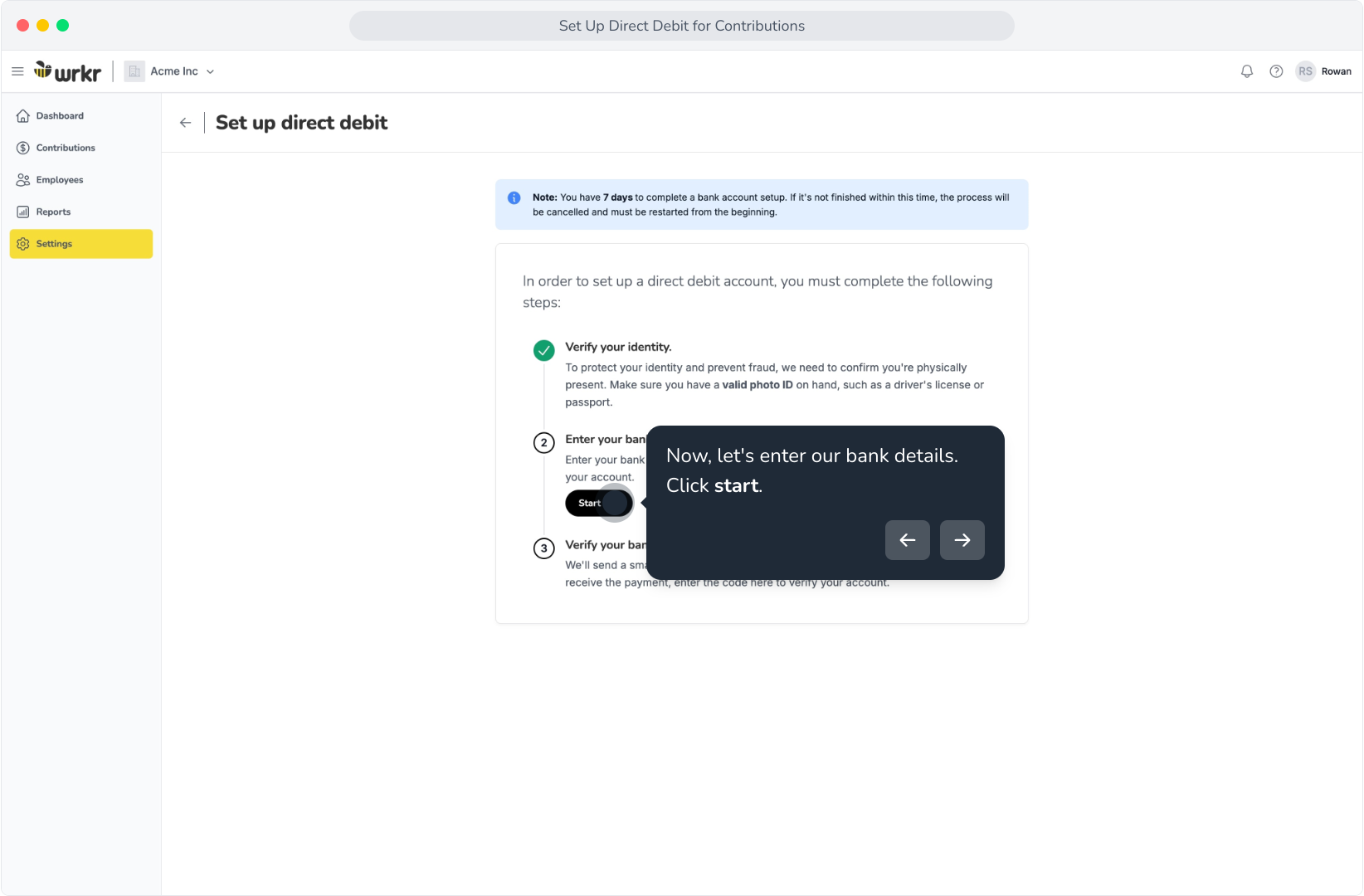Click the step 3 circle marker
The image size is (1364, 896).
(543, 548)
